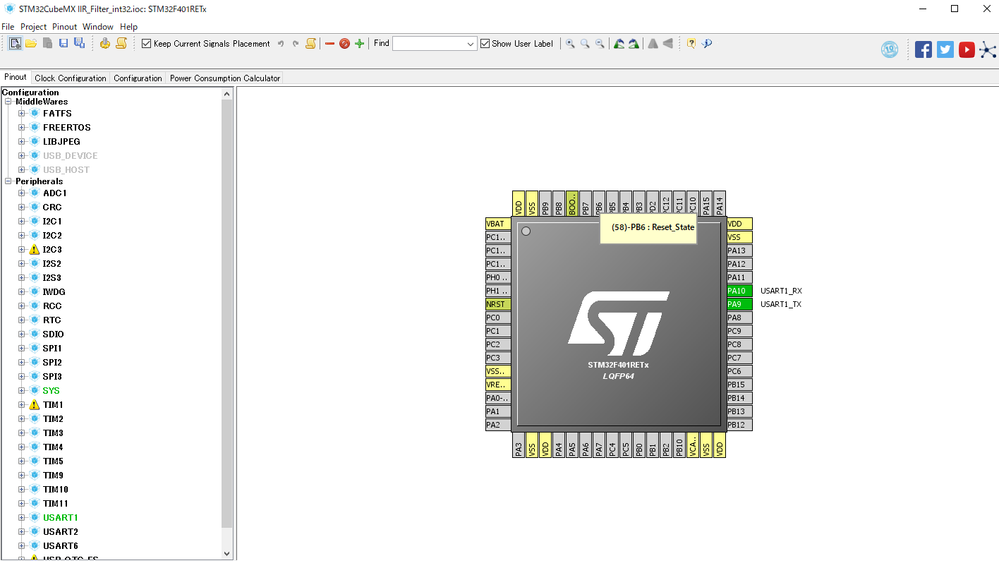
Task: Open the Pinout menu
Action: (64, 27)
